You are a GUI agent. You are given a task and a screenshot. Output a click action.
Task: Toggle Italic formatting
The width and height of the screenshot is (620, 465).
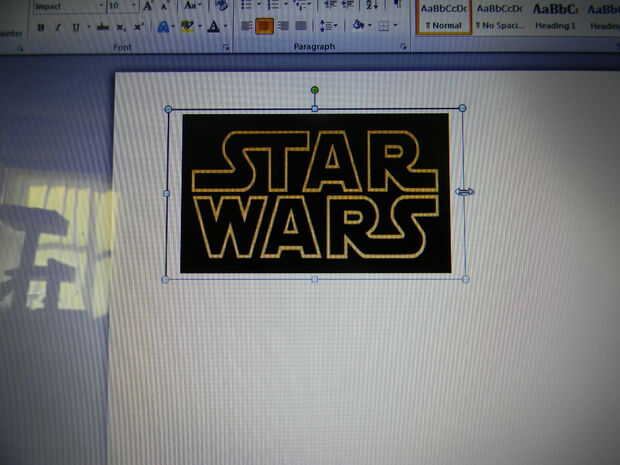pos(58,27)
